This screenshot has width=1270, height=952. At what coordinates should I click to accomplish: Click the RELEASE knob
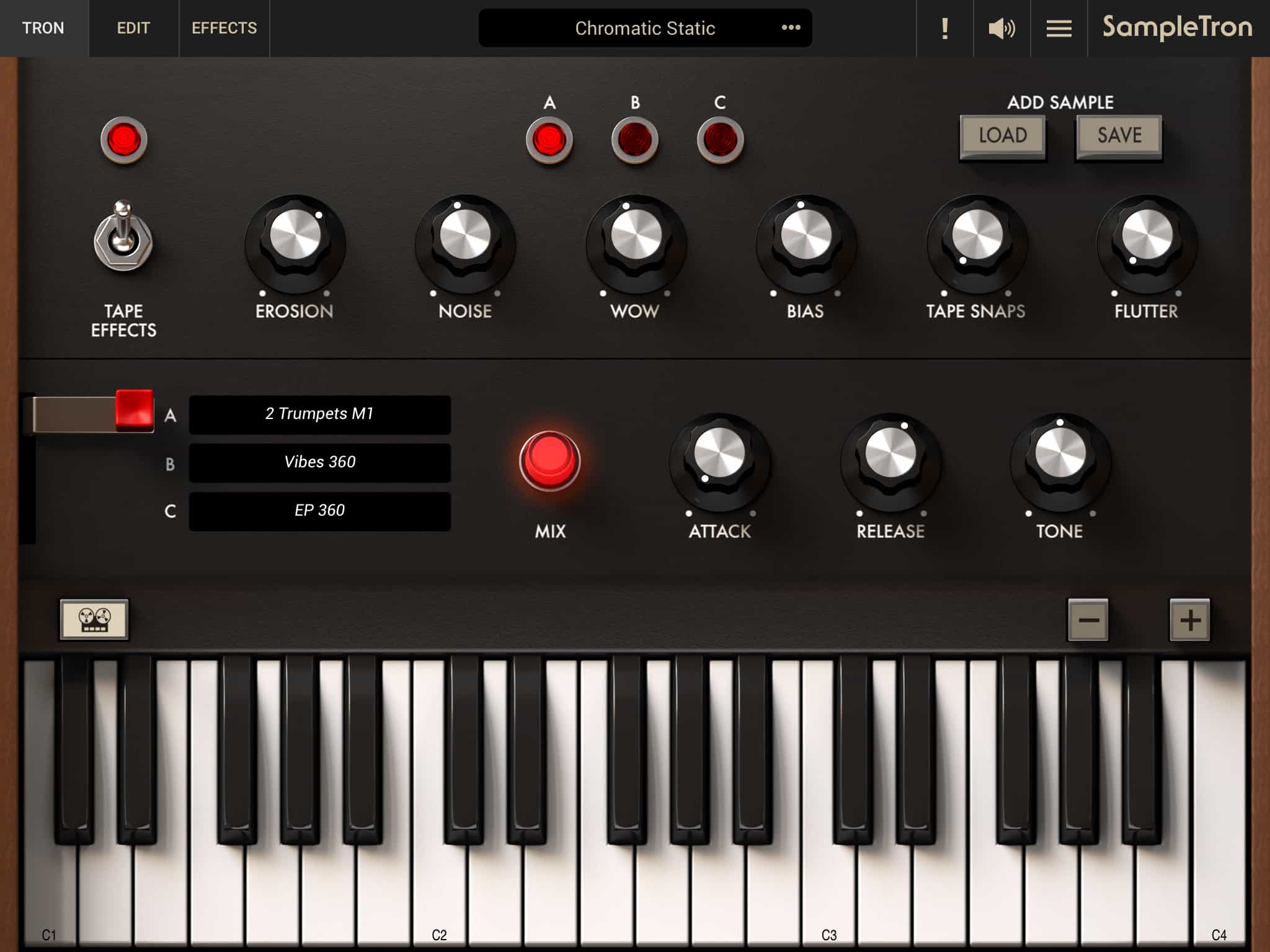click(x=890, y=461)
